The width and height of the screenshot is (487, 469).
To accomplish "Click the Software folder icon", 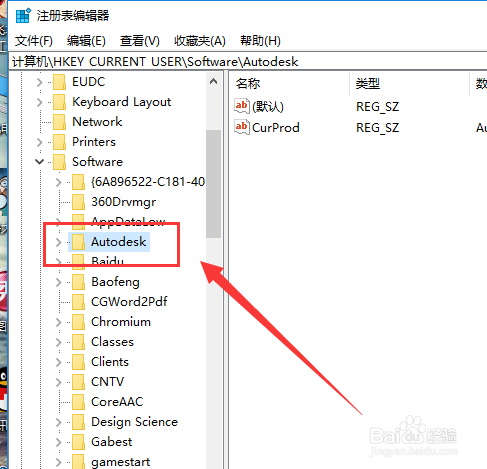I will click(x=59, y=162).
